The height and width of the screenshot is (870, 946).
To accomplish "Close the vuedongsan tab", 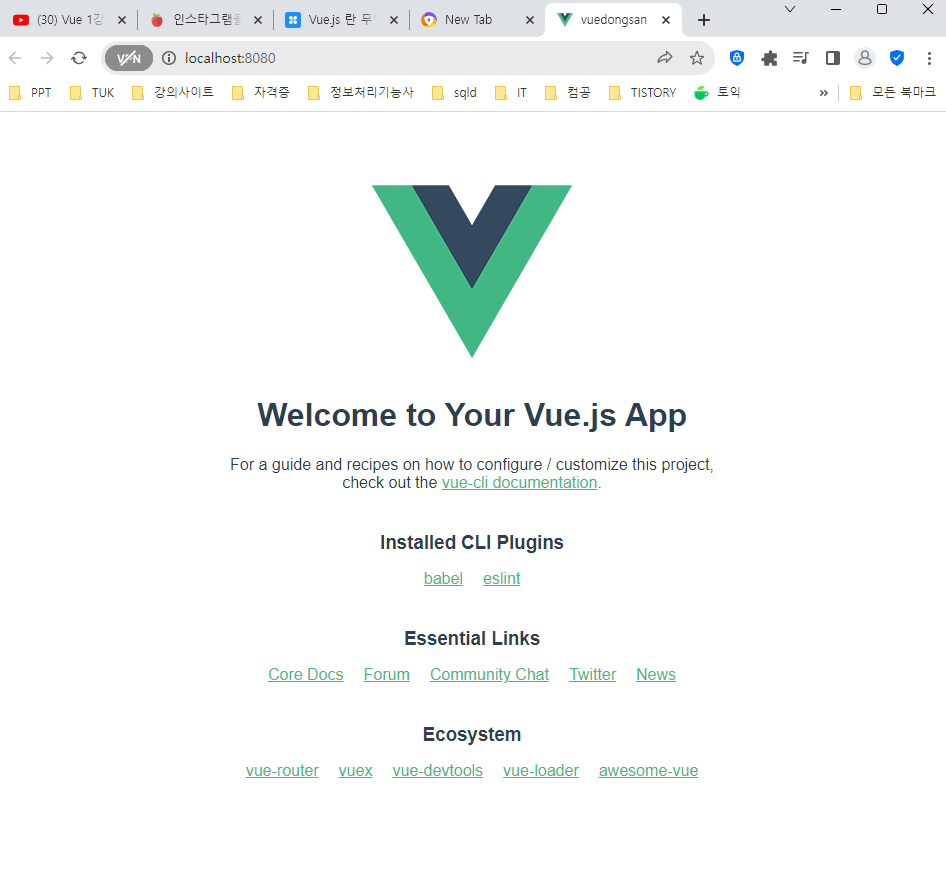I will [666, 20].
